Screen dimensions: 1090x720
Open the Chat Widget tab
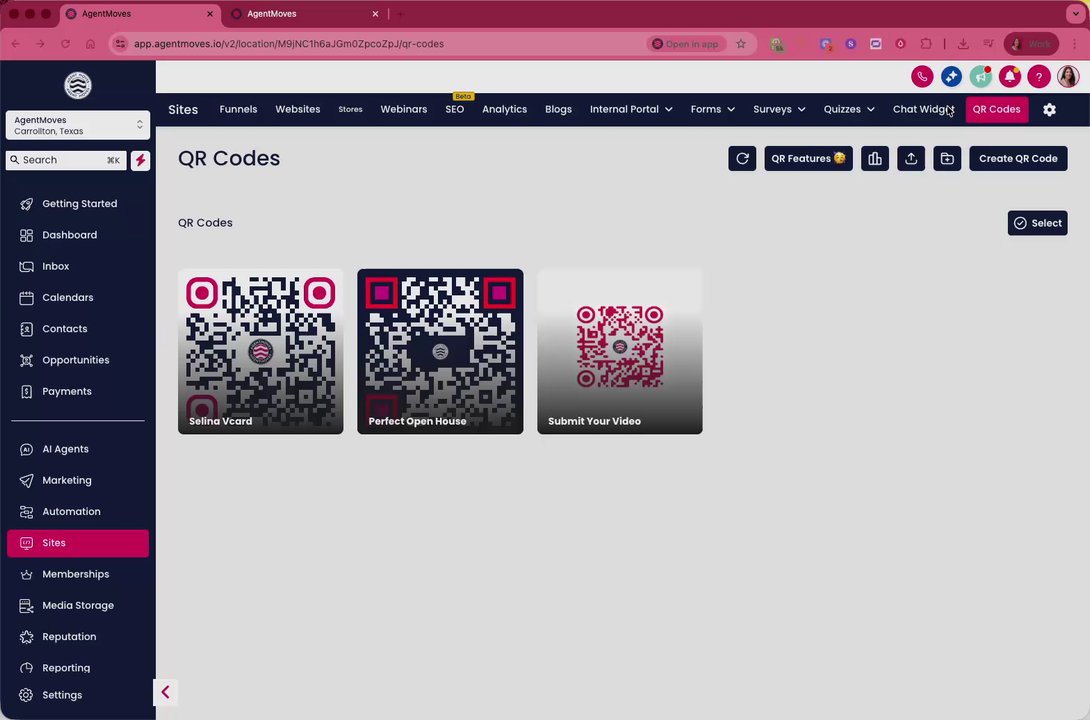pyautogui.click(x=923, y=109)
